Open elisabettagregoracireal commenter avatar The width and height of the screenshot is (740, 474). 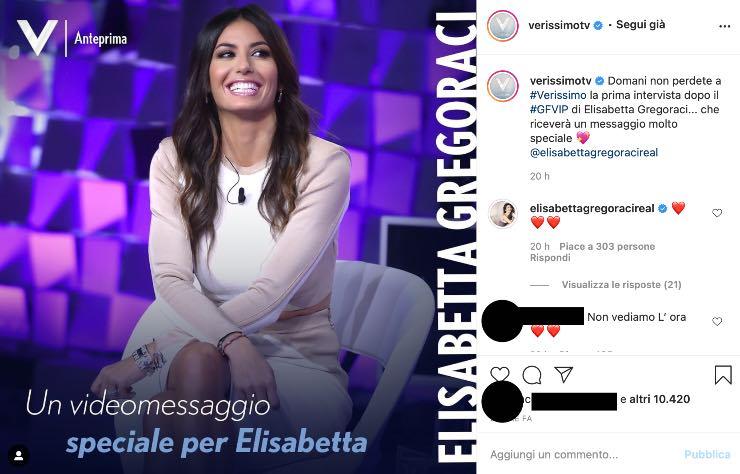tap(503, 214)
